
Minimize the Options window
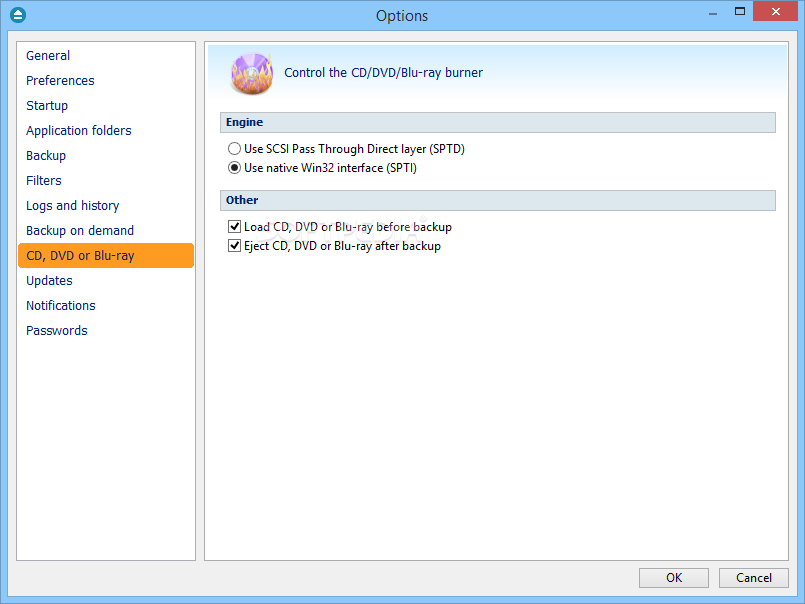[x=713, y=13]
